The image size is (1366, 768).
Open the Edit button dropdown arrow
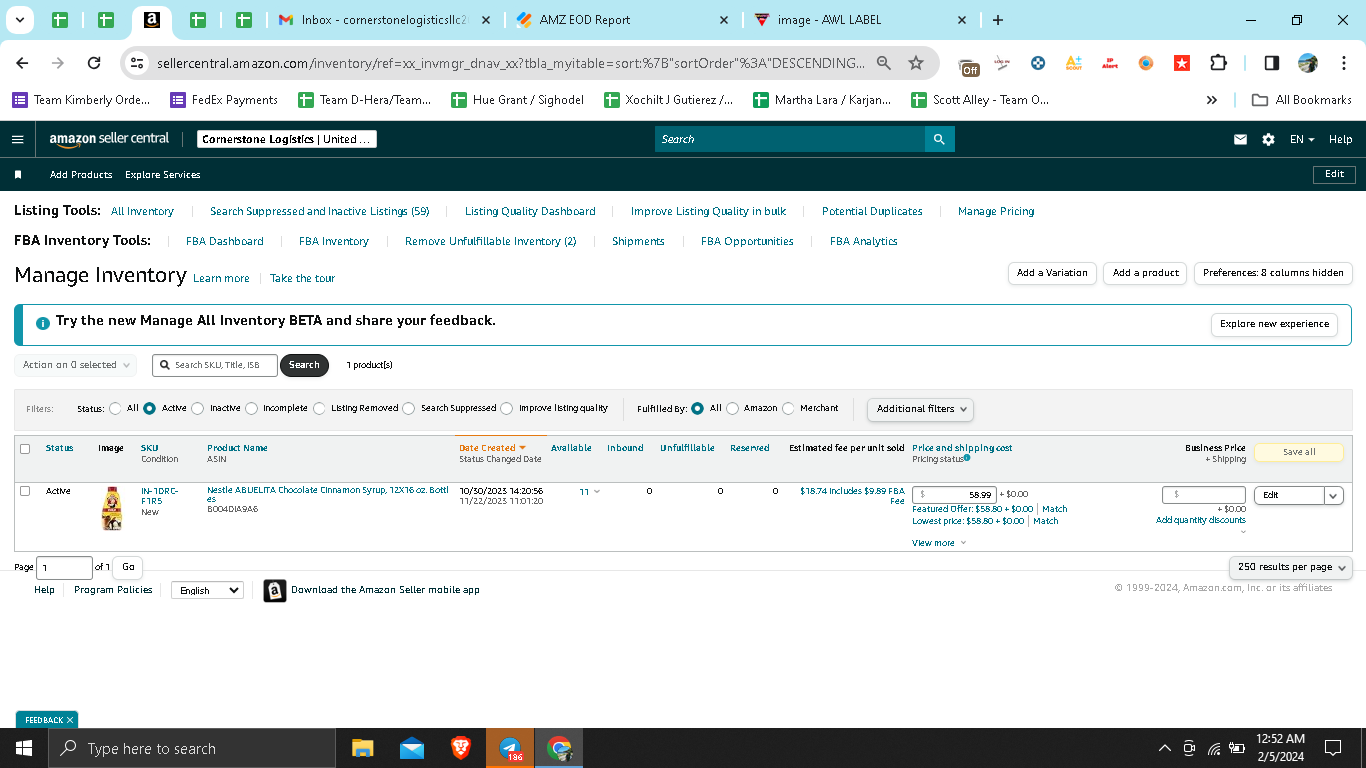[1334, 495]
